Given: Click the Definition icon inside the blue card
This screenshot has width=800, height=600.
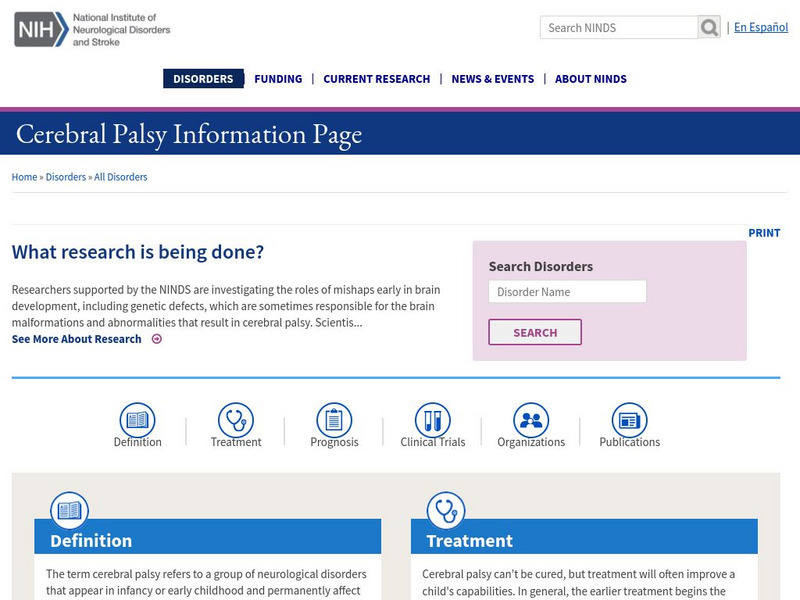Looking at the screenshot, I should click(70, 510).
